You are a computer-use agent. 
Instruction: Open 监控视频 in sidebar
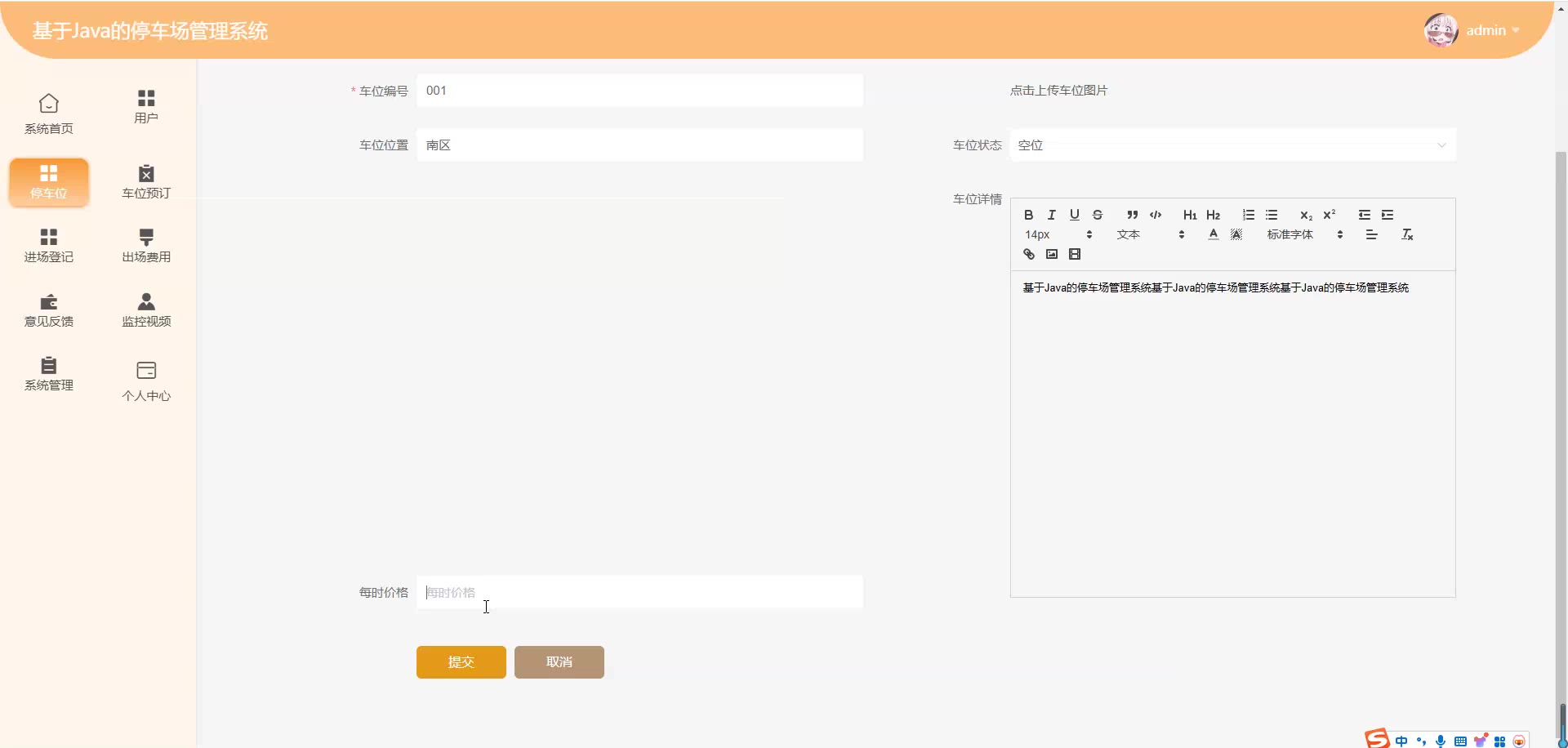click(x=146, y=309)
